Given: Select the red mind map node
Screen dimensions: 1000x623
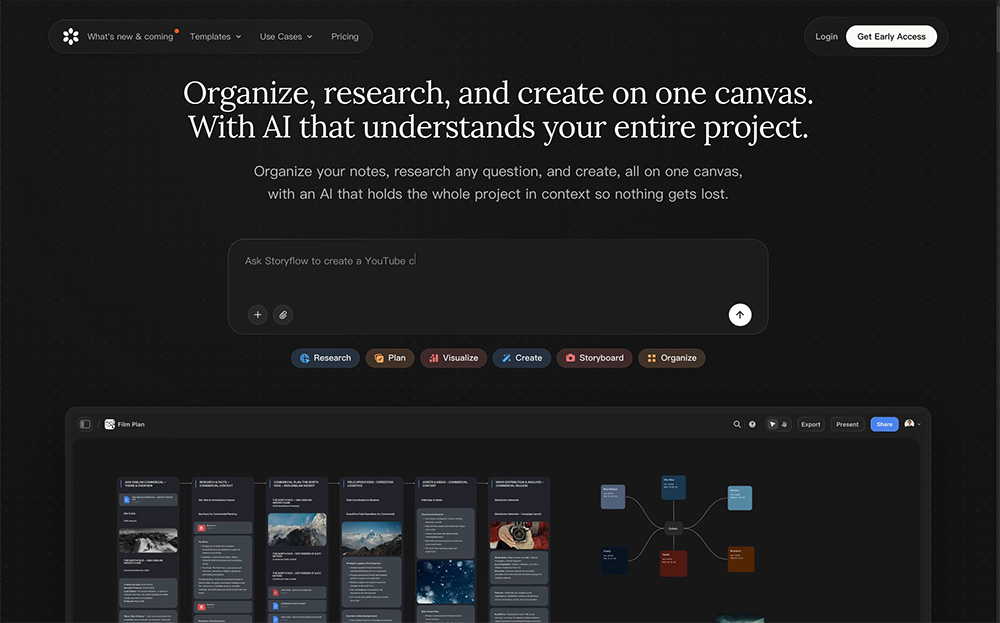Looking at the screenshot, I should (x=673, y=564).
